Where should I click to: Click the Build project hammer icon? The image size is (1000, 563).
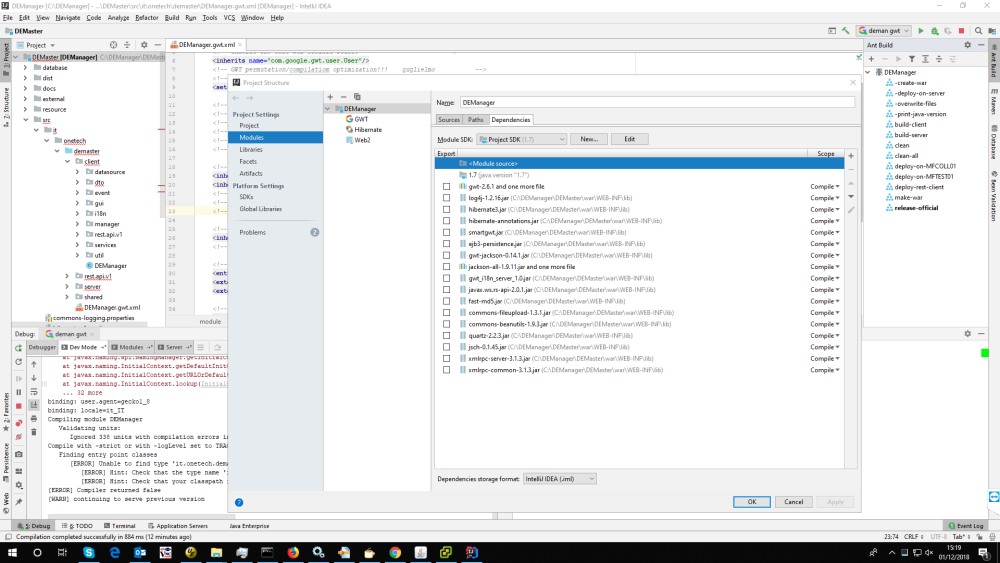tap(846, 31)
